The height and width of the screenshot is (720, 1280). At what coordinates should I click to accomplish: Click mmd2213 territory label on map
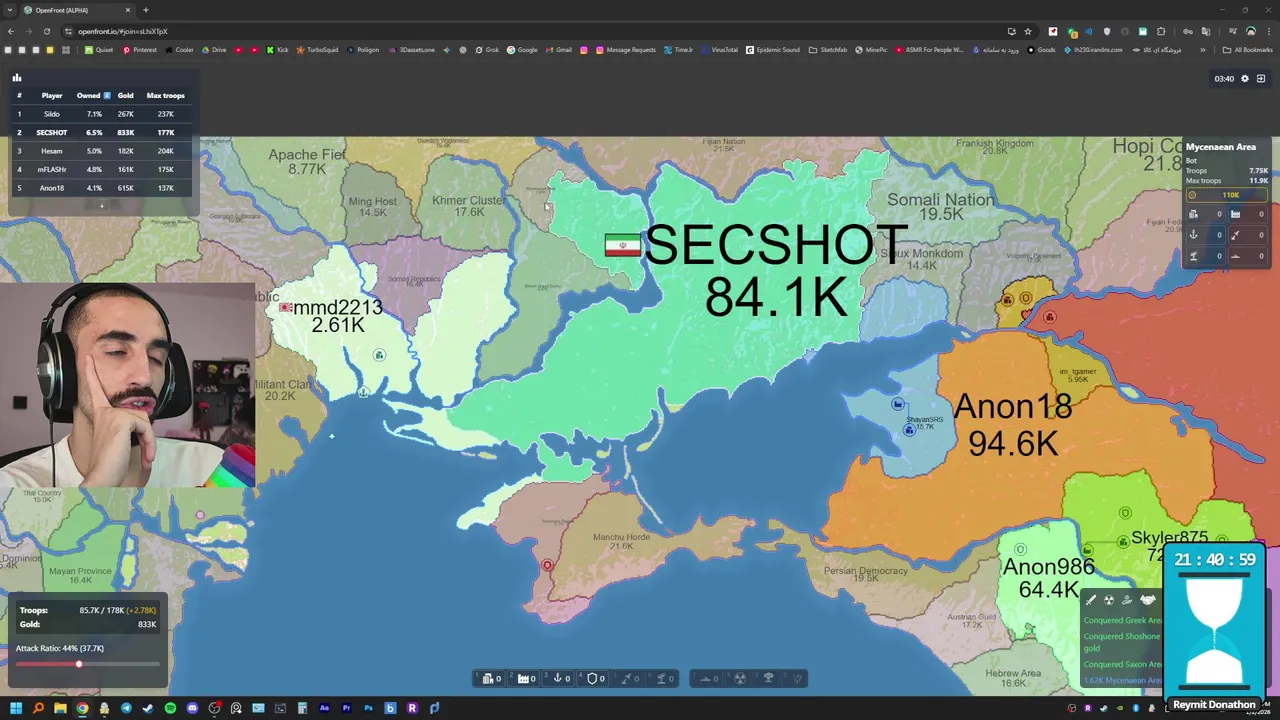coord(338,307)
